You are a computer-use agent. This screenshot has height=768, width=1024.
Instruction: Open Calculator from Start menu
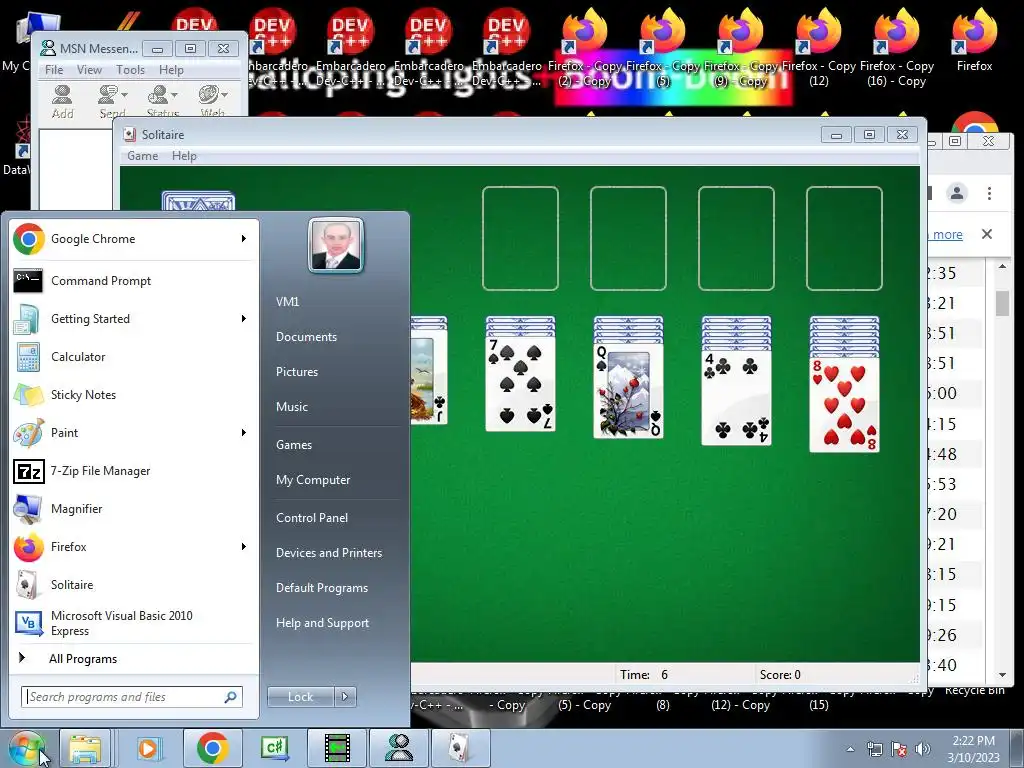coord(135,357)
